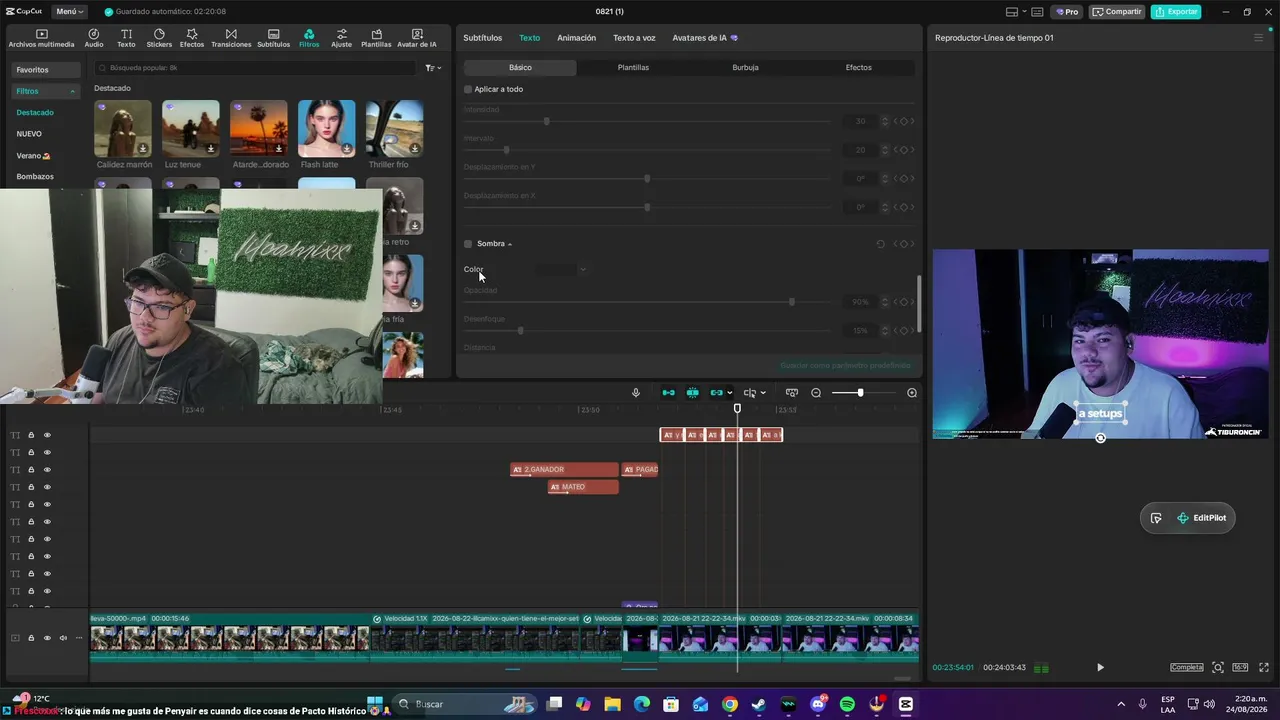Select the Básico sub-tab
Screen dimensions: 1280x720
point(520,68)
